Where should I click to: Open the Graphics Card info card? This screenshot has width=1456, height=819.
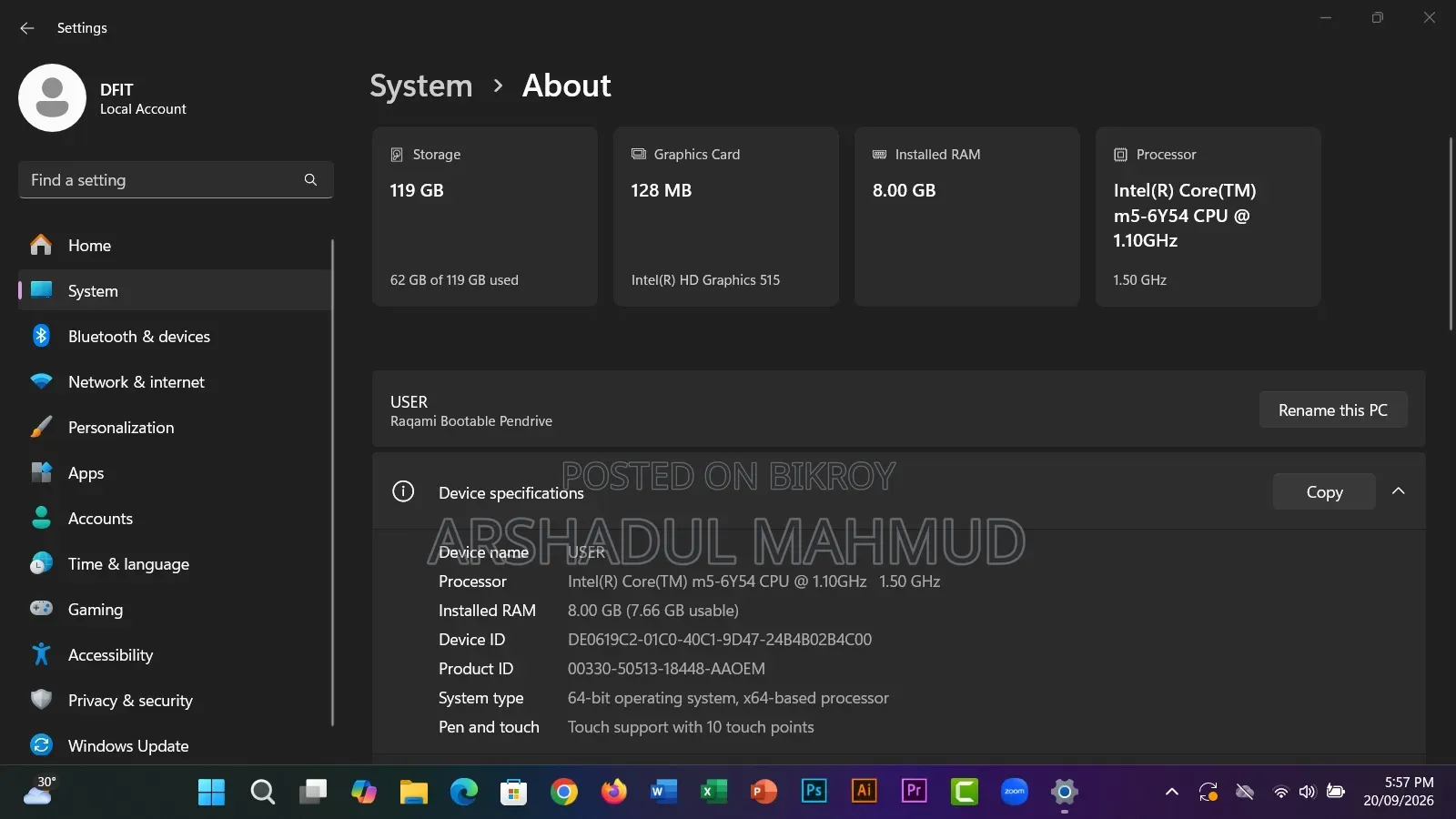coord(726,217)
